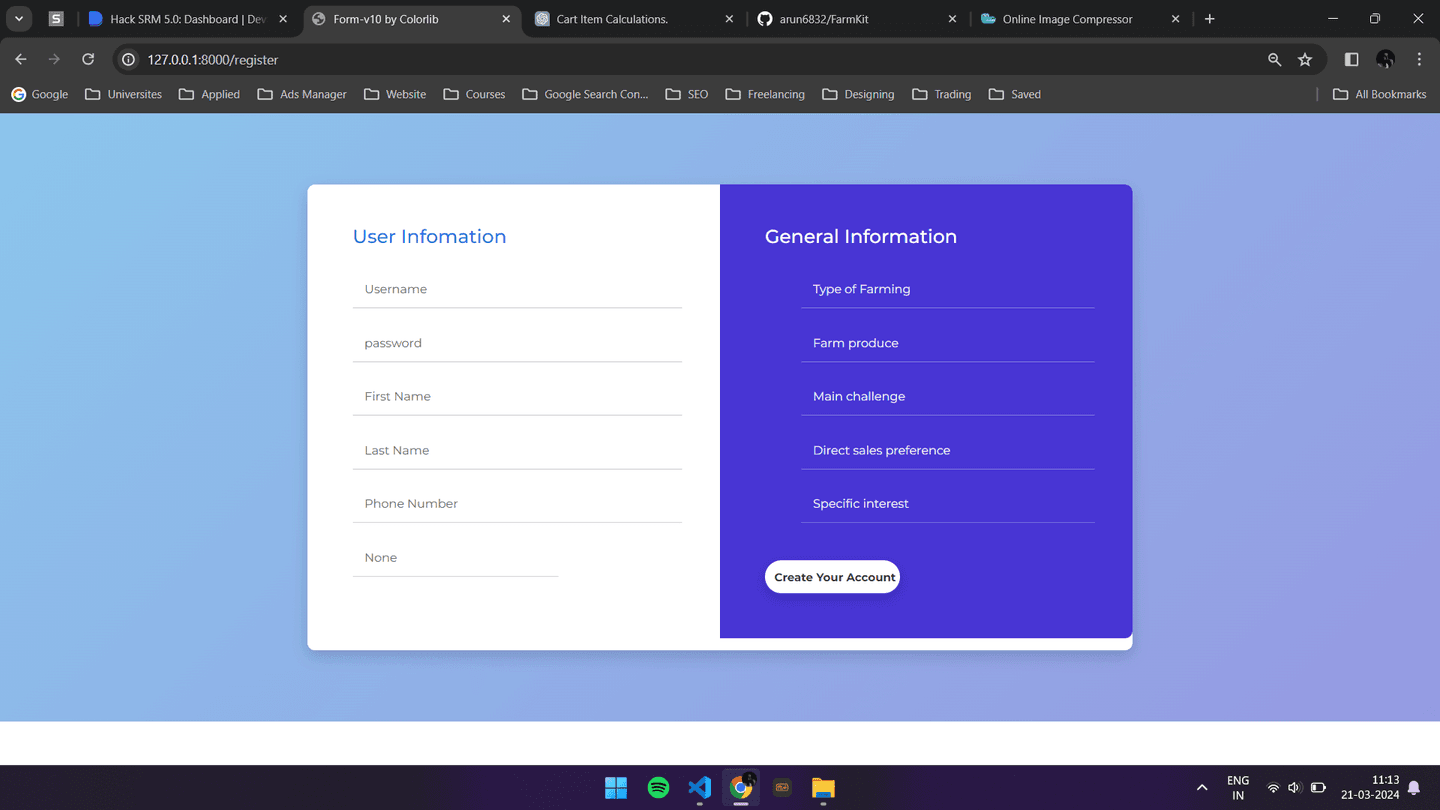Open the dark app icon beside Chrome in the taskbar
Screen dimensions: 1440x810
click(x=782, y=788)
